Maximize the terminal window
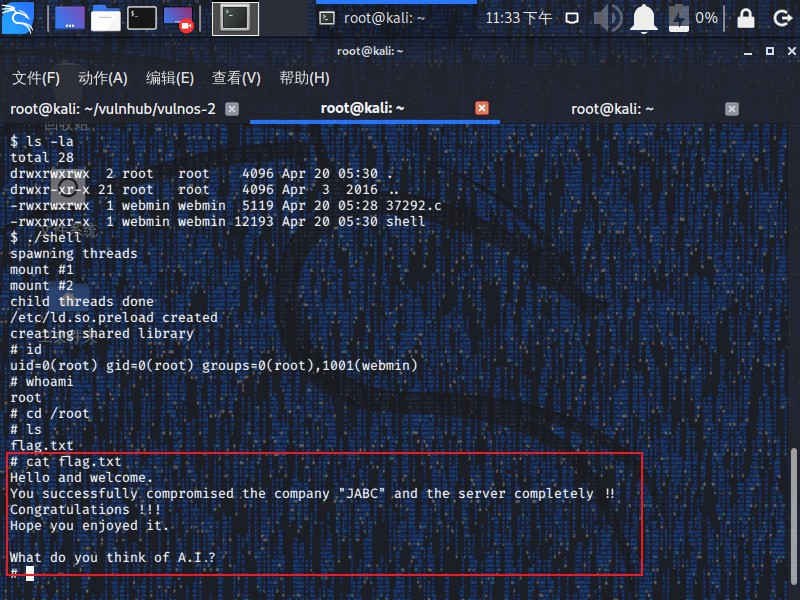 tap(770, 51)
